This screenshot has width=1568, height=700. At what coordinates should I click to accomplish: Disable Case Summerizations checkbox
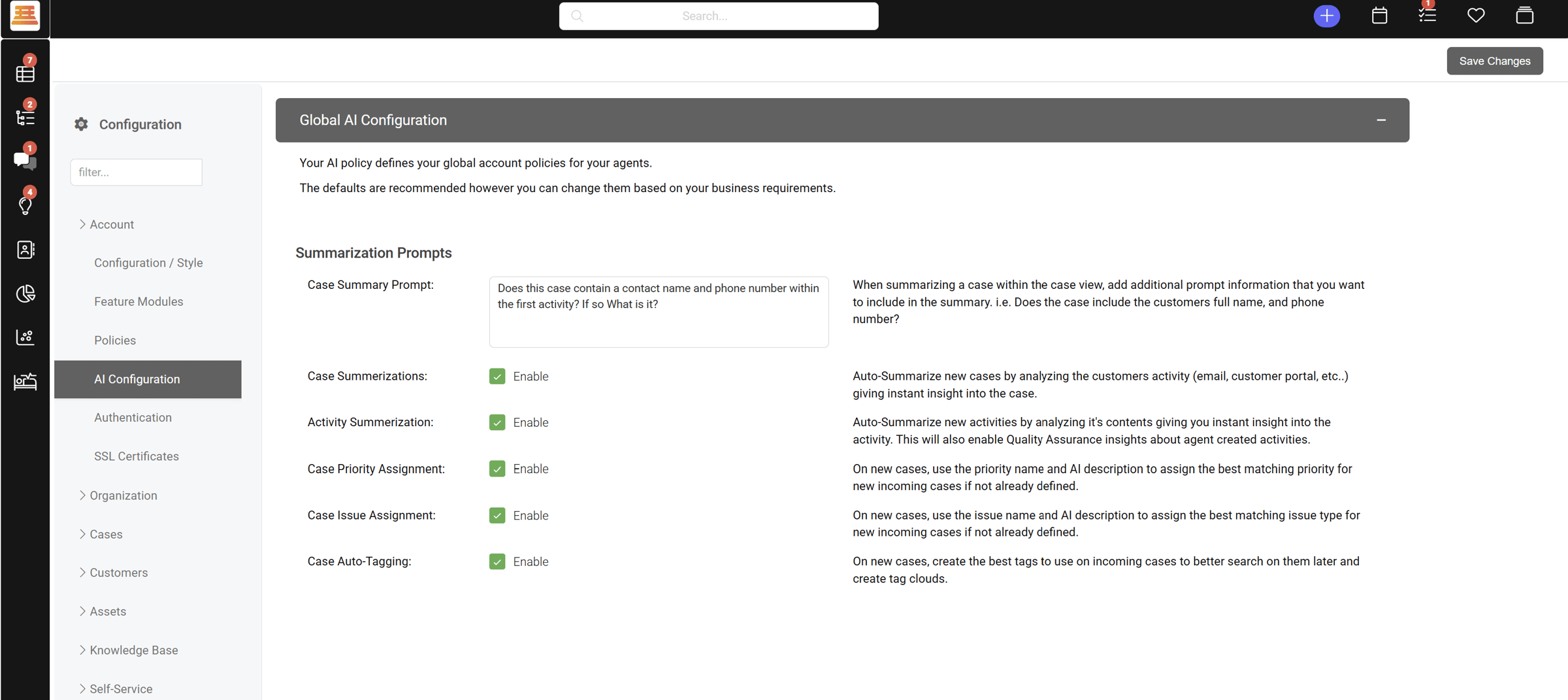(497, 376)
